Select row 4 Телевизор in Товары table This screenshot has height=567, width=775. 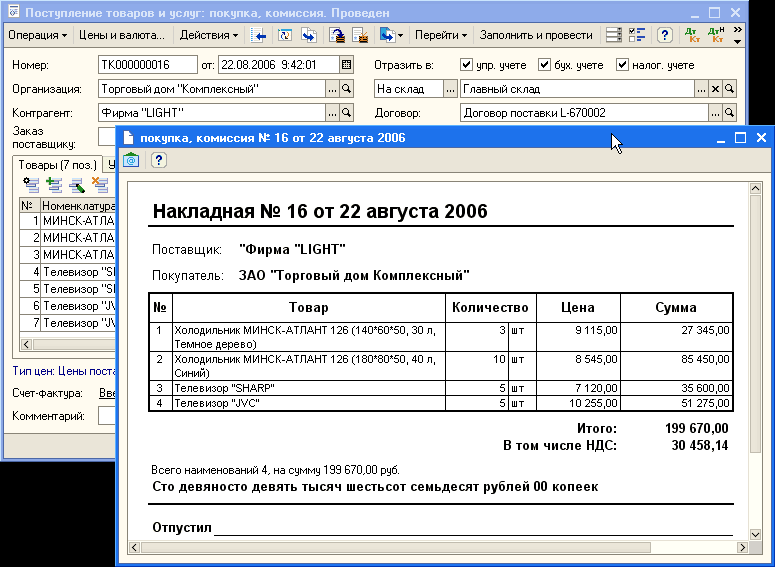click(x=68, y=272)
